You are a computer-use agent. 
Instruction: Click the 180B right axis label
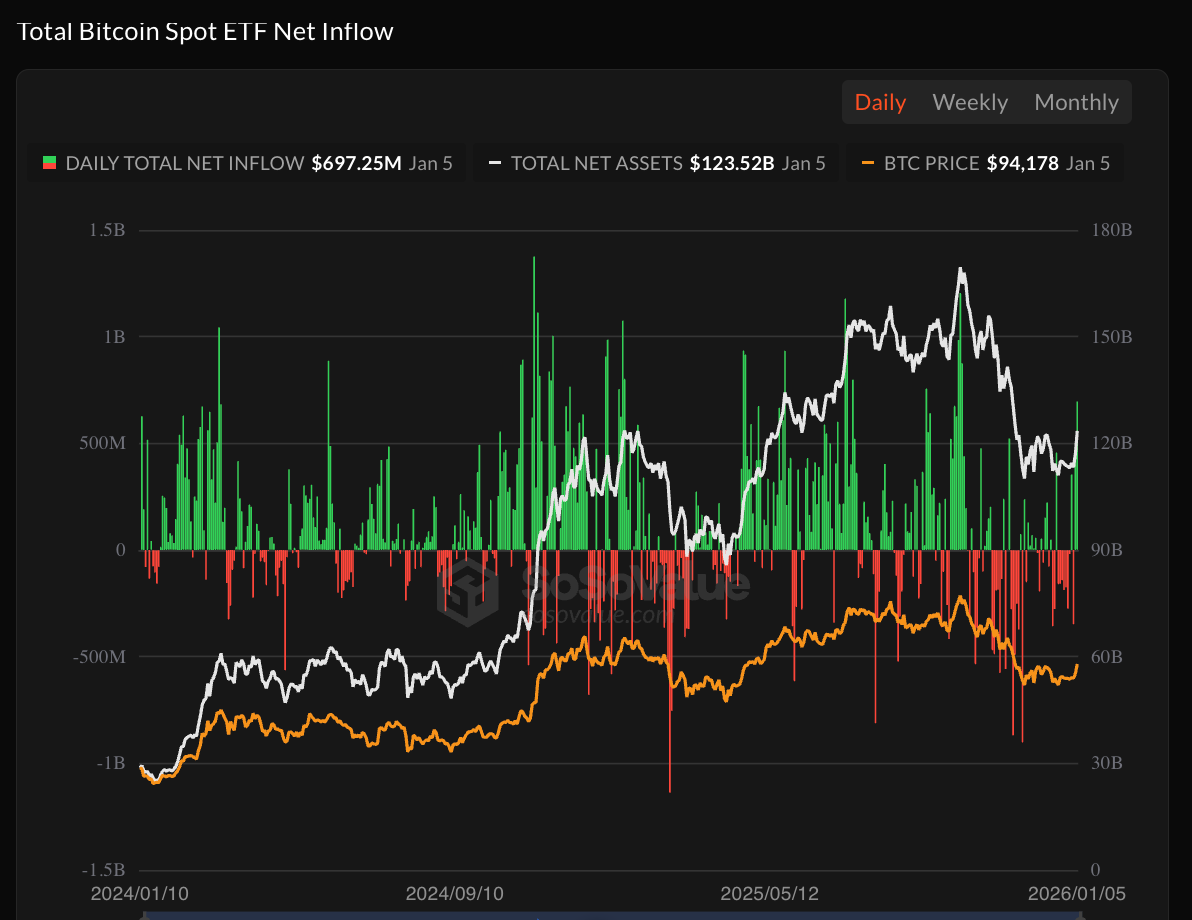(x=1111, y=230)
